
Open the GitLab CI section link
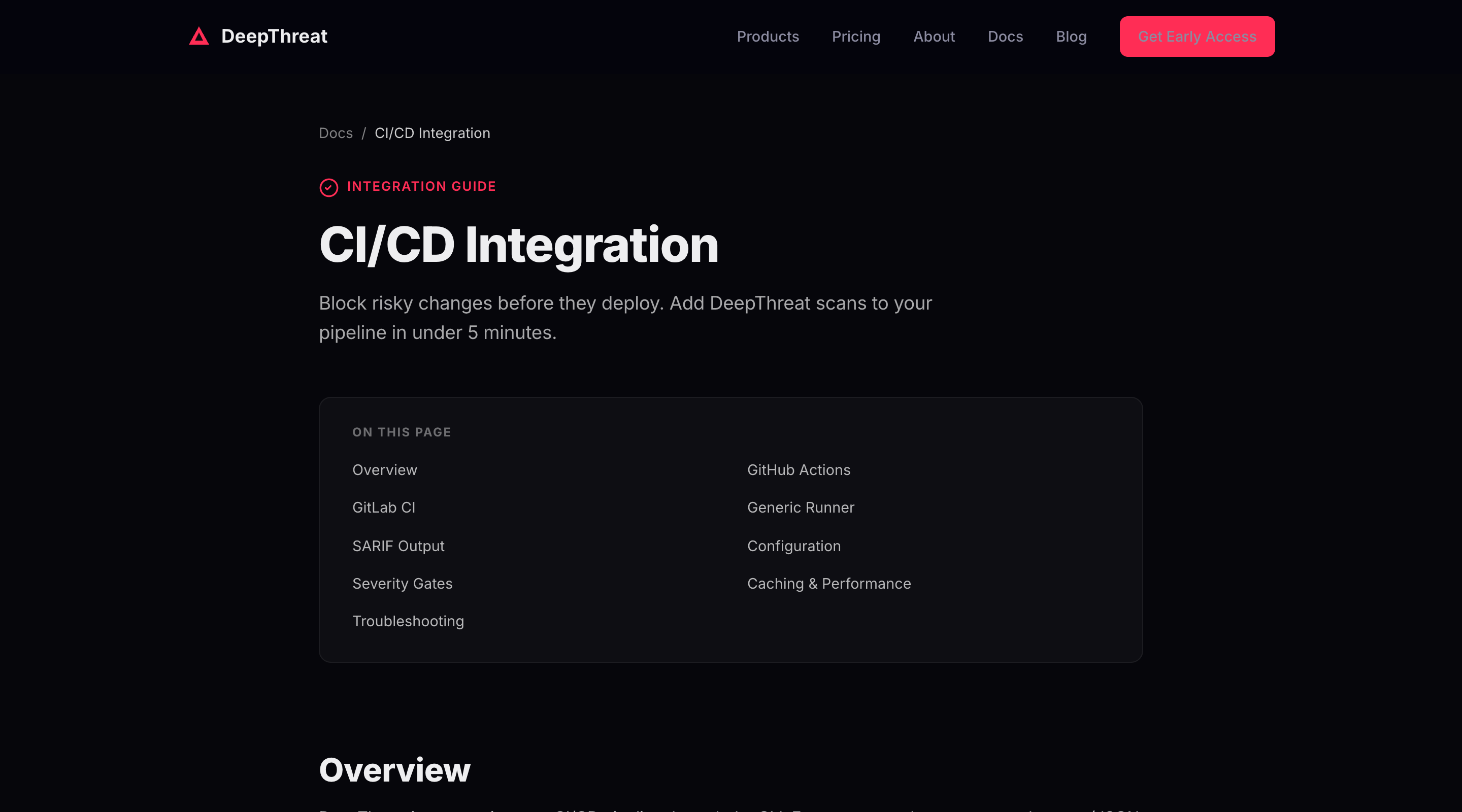(384, 507)
